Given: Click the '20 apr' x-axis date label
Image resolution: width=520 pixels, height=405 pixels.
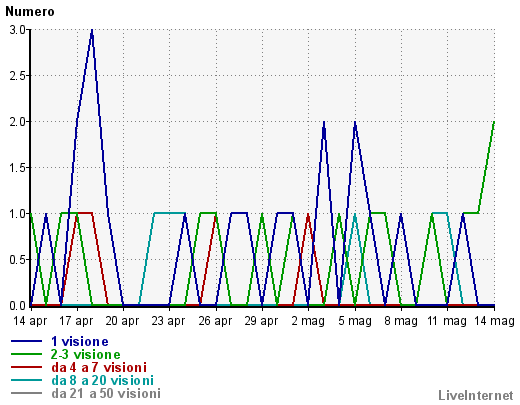Looking at the screenshot, I should (x=122, y=321).
